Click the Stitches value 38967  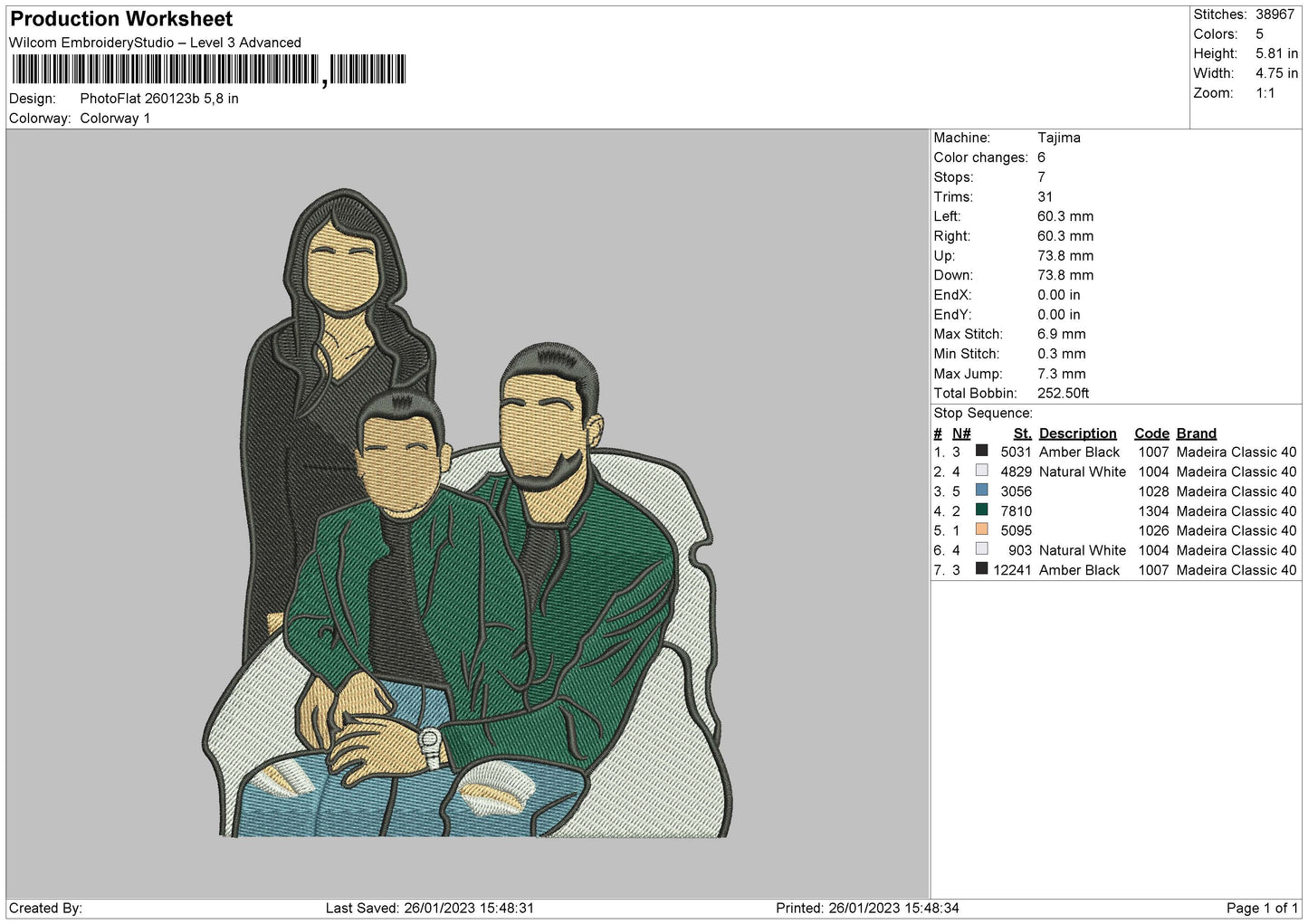click(x=1275, y=14)
